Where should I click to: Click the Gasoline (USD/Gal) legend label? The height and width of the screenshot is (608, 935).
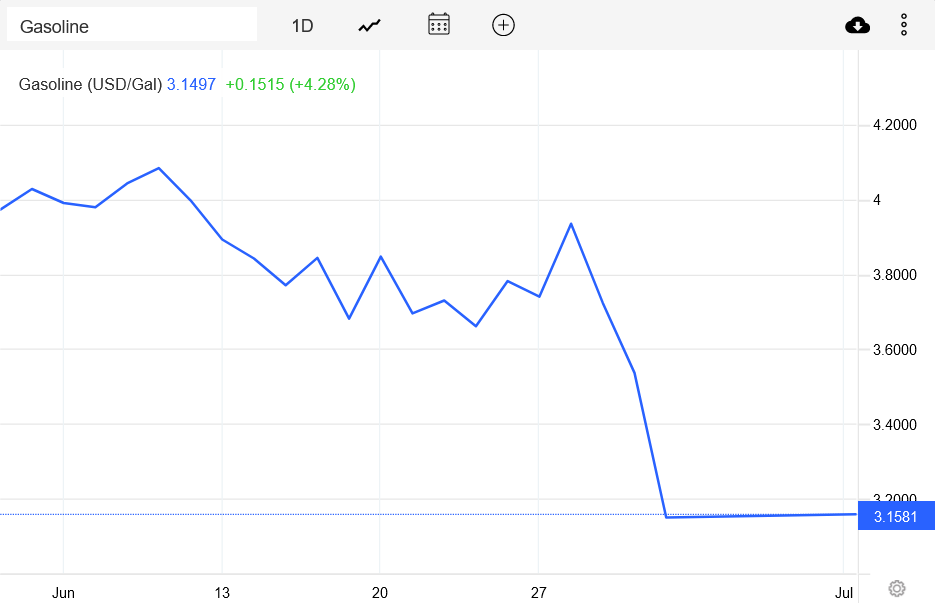click(x=91, y=84)
